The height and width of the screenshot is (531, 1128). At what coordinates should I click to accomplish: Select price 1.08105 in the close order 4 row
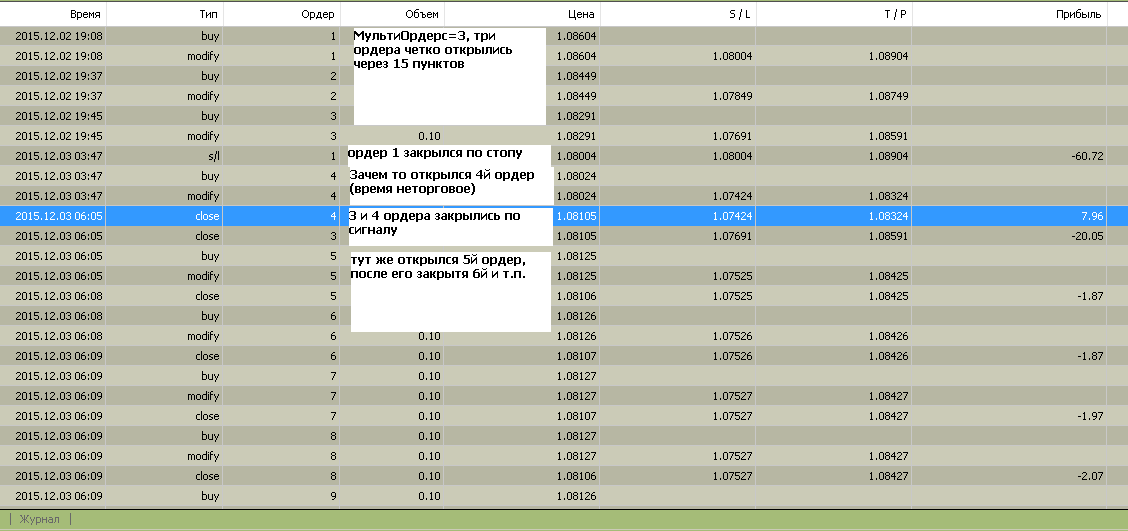(x=578, y=216)
